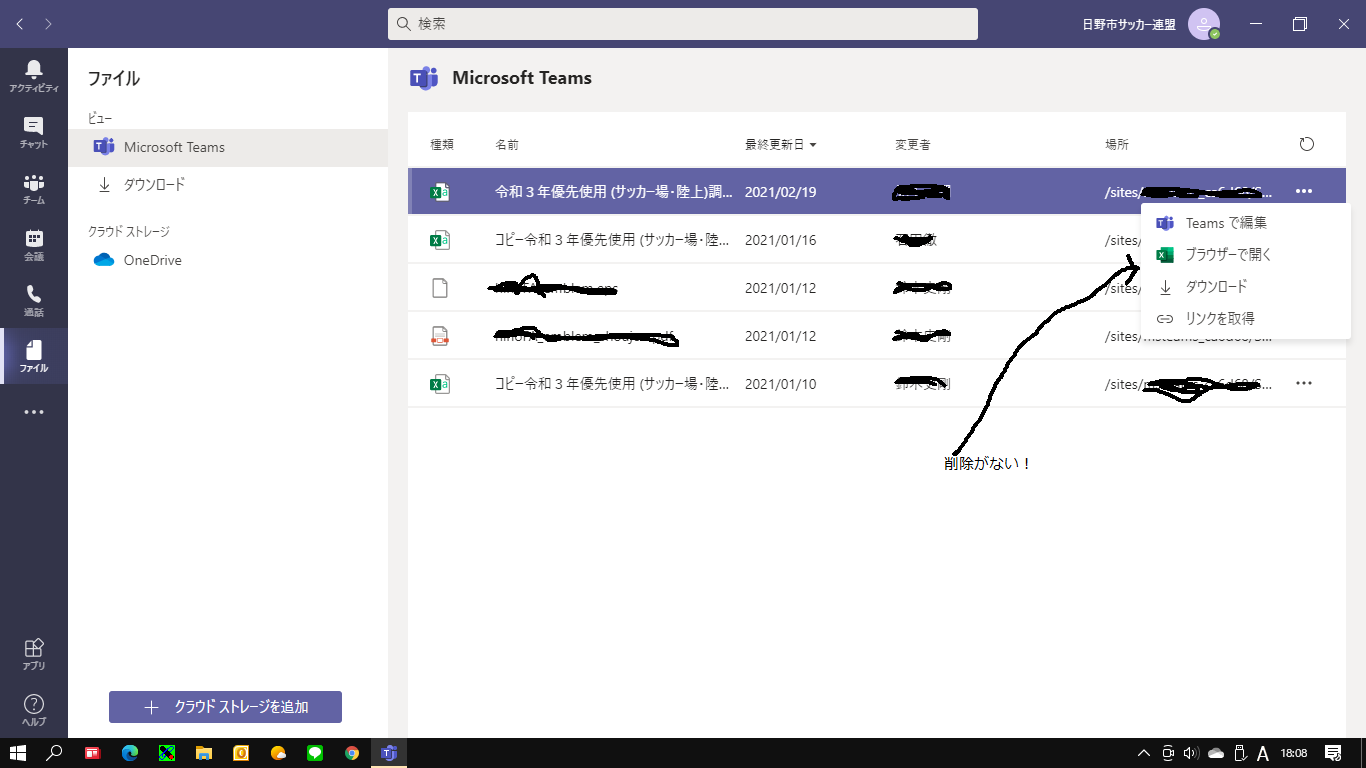This screenshot has height=768, width=1366.
Task: Click the blank document icon in file list
Action: (439, 288)
